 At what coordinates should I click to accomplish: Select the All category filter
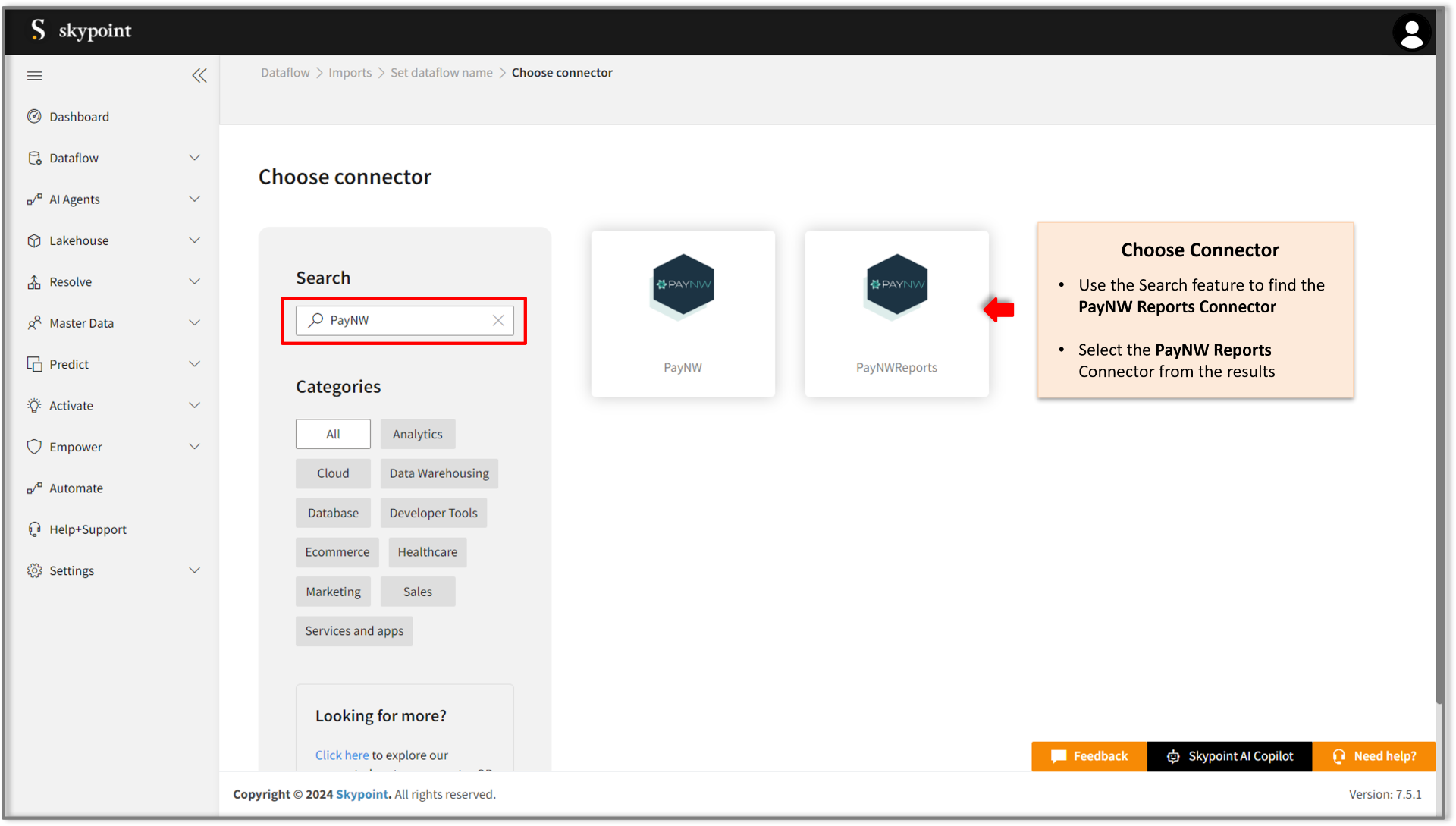click(x=333, y=434)
